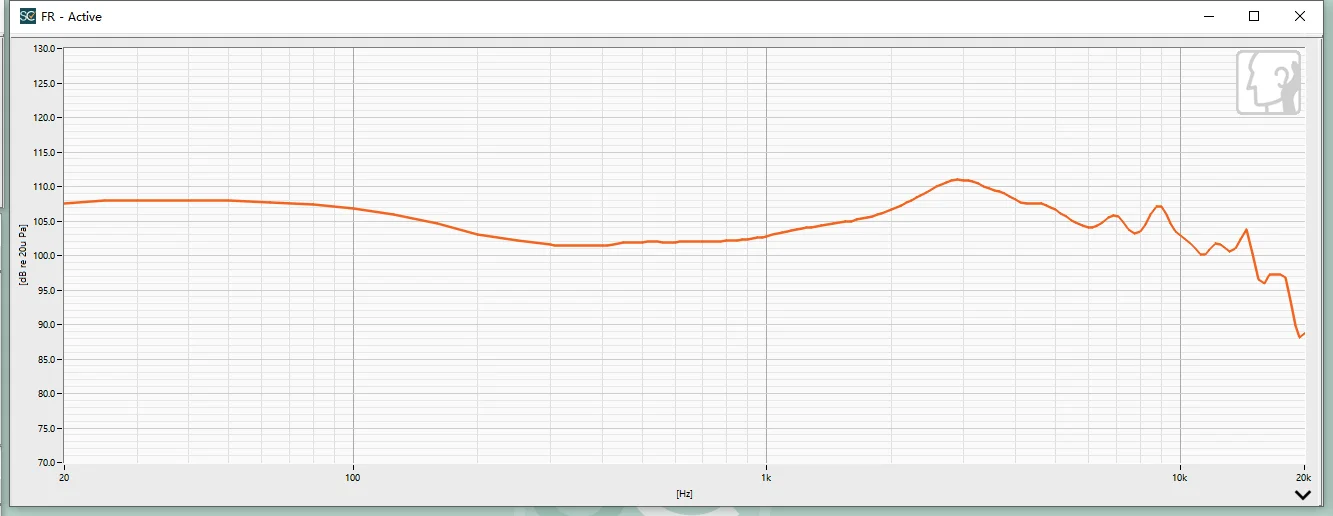Minimize the FR - Active window
This screenshot has height=516, width=1333.
(x=1209, y=16)
